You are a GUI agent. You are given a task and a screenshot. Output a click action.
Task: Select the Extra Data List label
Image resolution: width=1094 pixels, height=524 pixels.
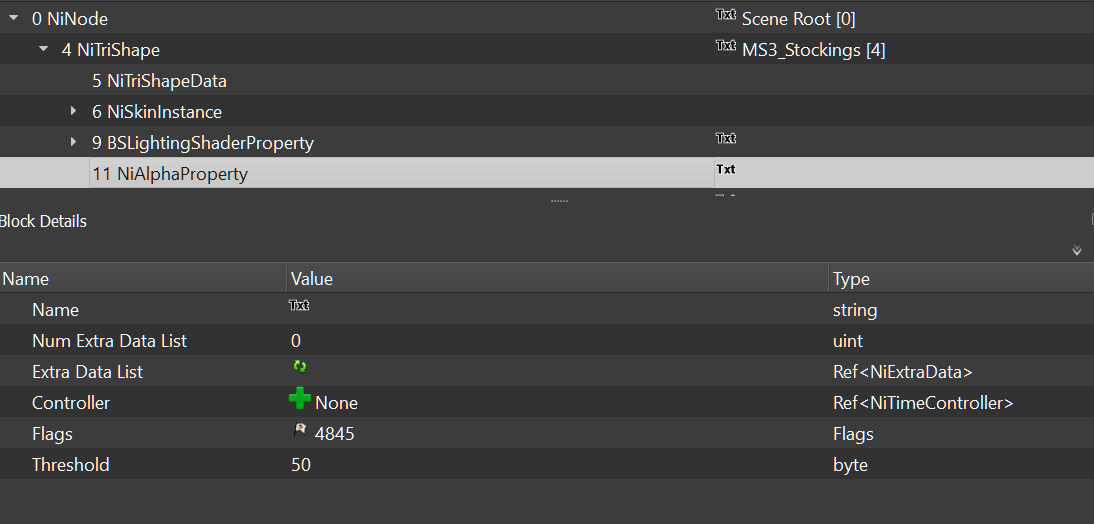click(87, 372)
